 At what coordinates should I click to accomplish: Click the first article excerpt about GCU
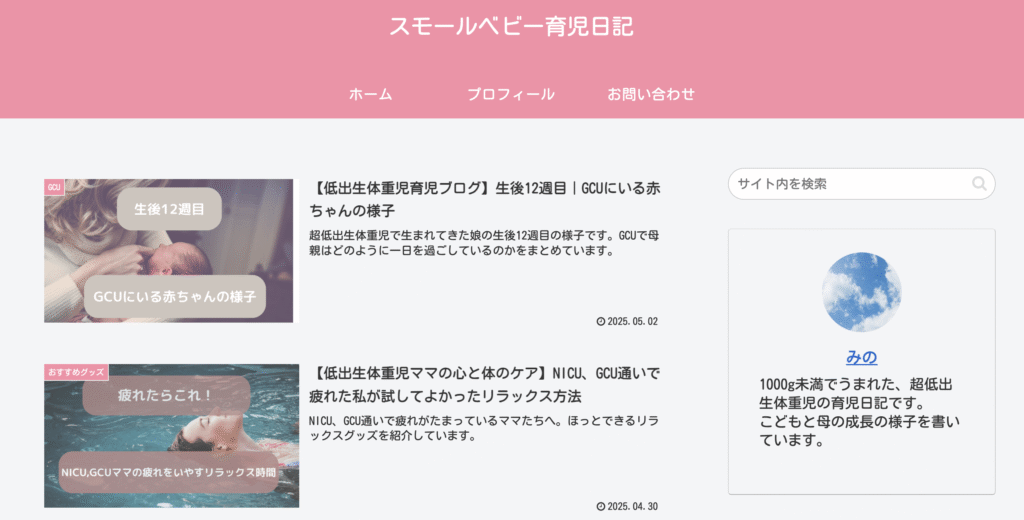(484, 242)
